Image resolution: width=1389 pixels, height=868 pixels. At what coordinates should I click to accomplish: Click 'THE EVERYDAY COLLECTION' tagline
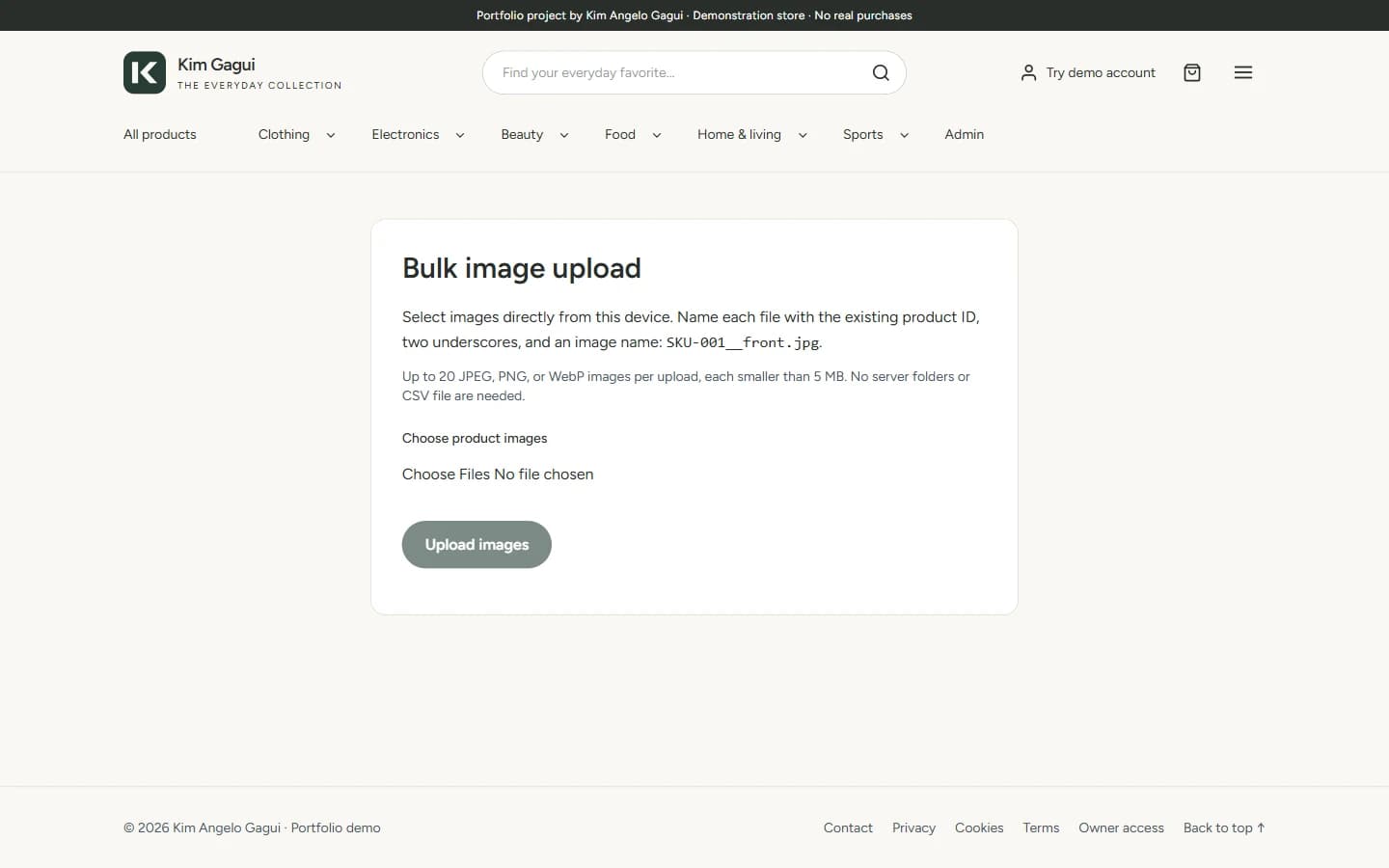pyautogui.click(x=259, y=86)
